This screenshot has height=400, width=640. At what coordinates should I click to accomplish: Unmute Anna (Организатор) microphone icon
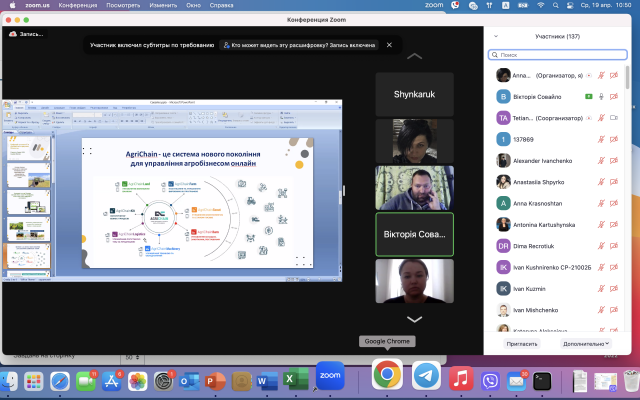(x=601, y=76)
